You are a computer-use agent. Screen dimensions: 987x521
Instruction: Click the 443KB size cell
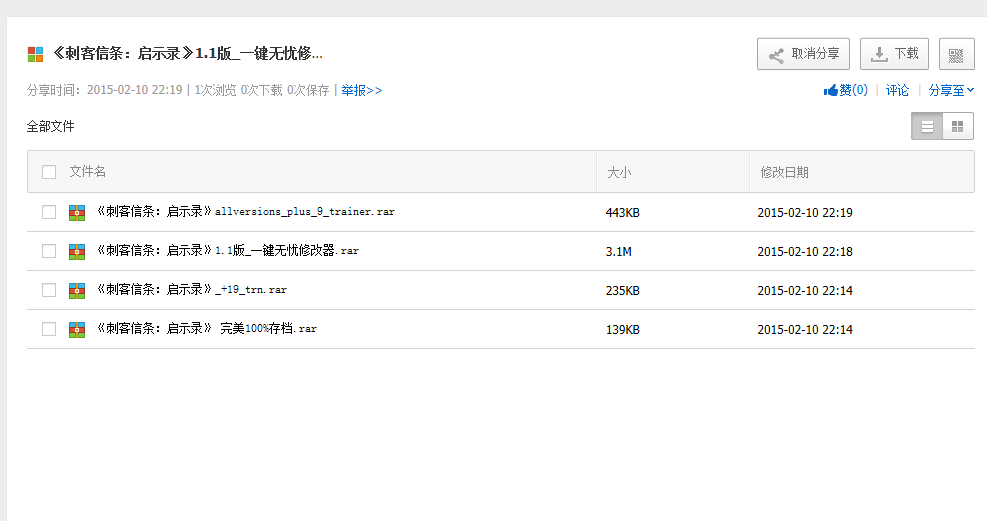pos(623,213)
